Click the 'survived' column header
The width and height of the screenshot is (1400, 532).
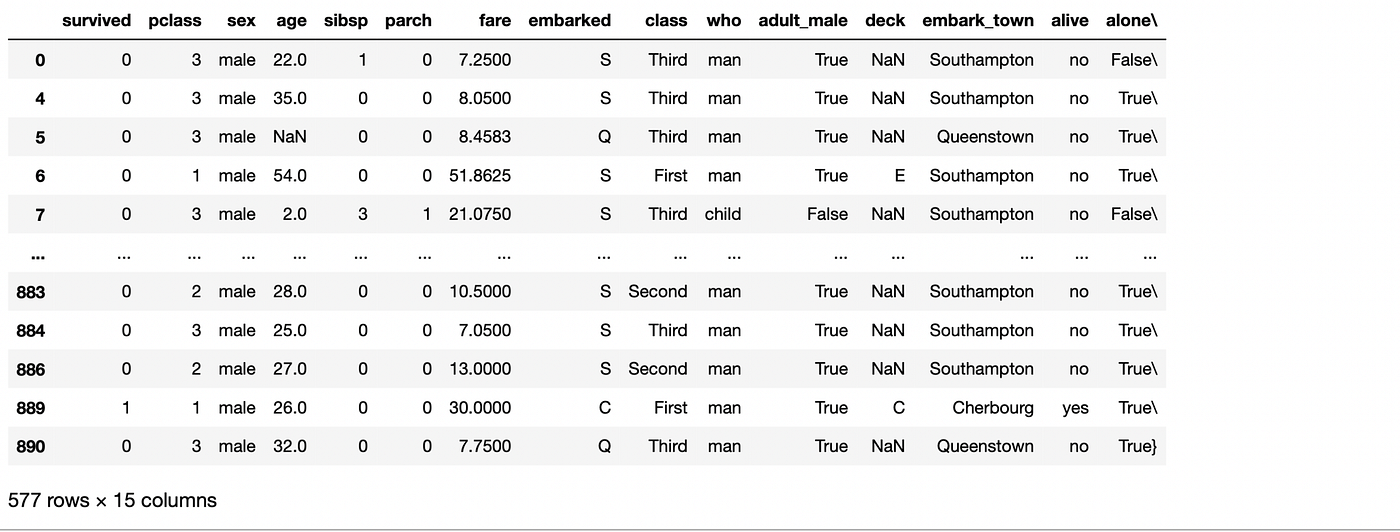[x=96, y=21]
